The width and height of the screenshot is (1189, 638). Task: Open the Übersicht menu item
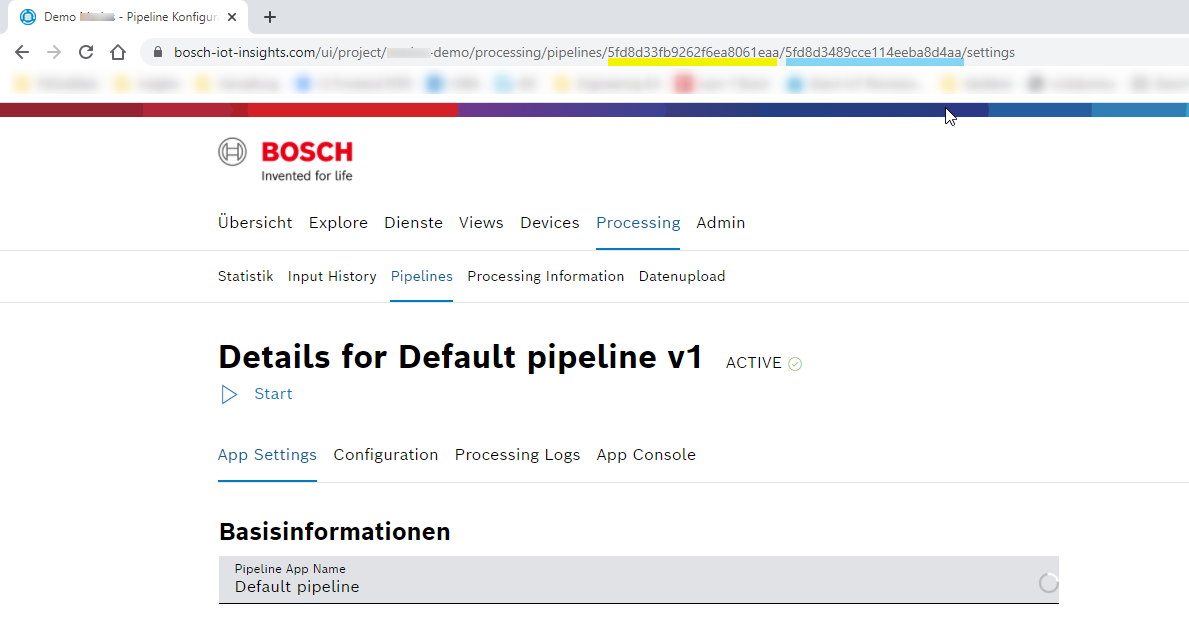(x=255, y=223)
